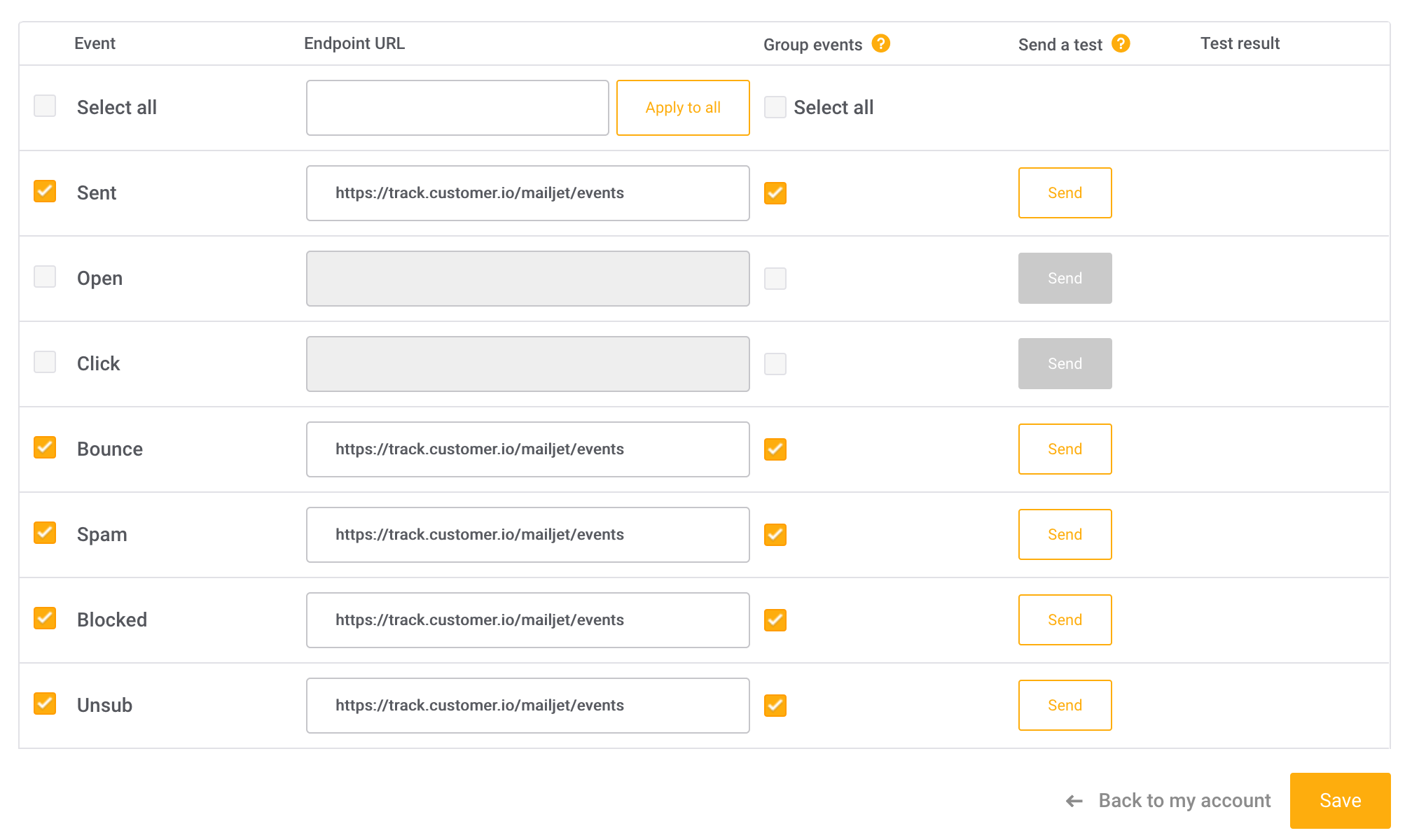Screen dimensions: 1419x840
Task: Toggle group events for the Blocked row
Action: (775, 620)
